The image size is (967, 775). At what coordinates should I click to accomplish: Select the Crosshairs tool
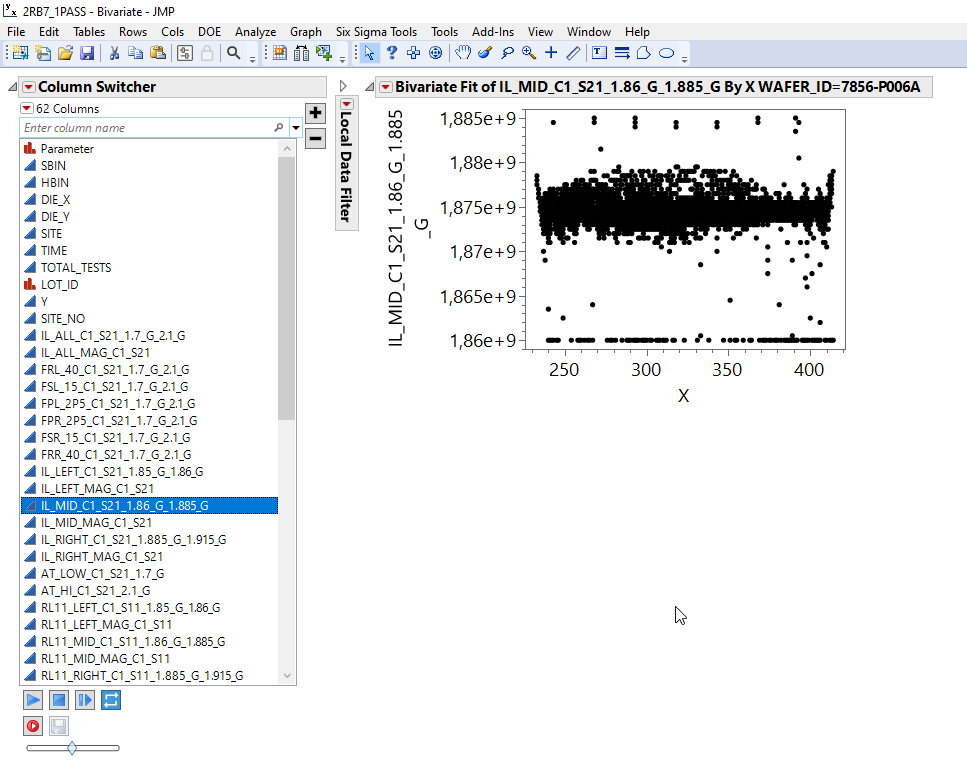[x=552, y=53]
